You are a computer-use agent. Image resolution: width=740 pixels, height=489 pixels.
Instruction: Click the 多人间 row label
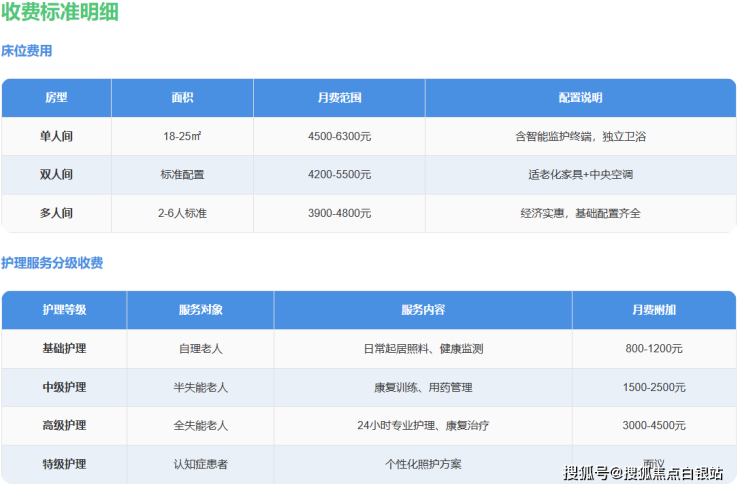point(56,213)
